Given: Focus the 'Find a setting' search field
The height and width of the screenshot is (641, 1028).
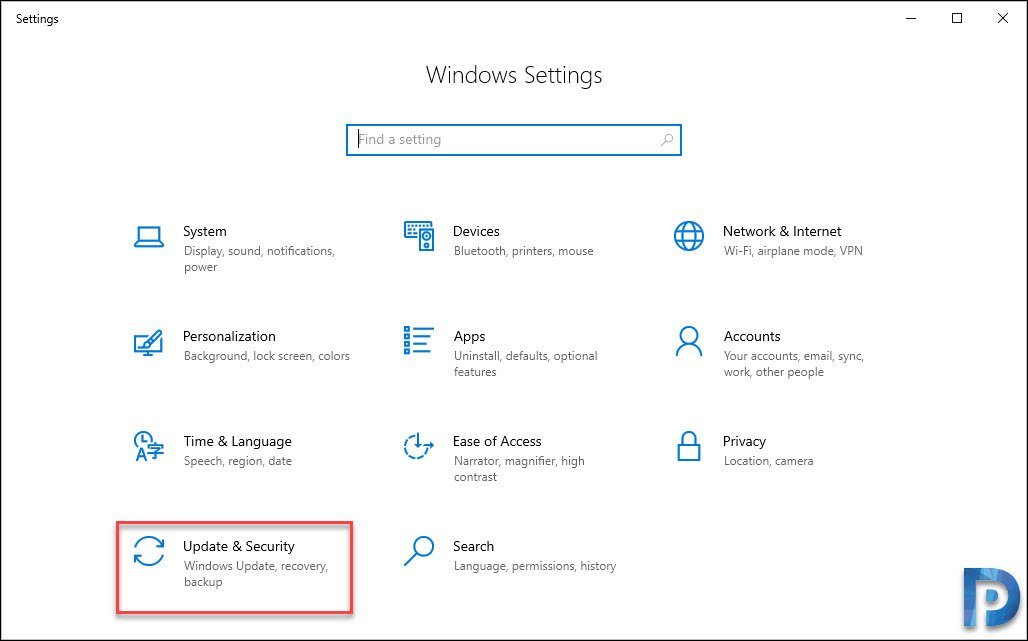Looking at the screenshot, I should (x=514, y=140).
